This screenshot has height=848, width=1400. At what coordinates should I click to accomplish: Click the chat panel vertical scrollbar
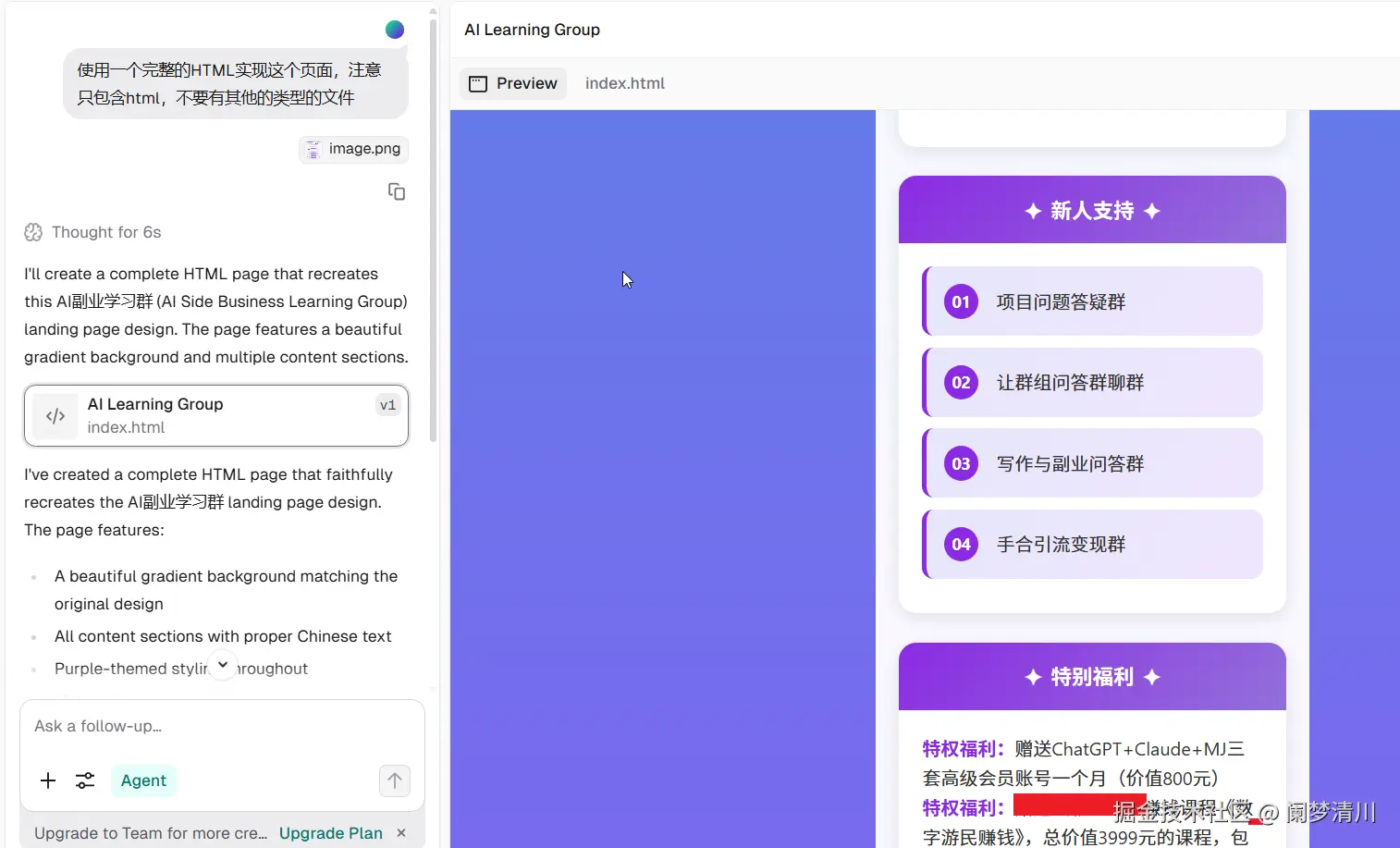[433, 231]
